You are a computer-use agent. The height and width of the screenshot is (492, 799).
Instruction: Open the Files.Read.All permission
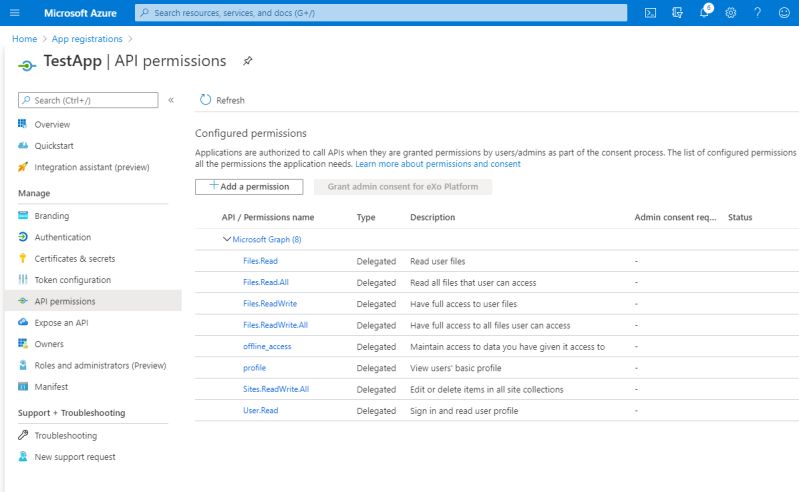pyautogui.click(x=266, y=282)
